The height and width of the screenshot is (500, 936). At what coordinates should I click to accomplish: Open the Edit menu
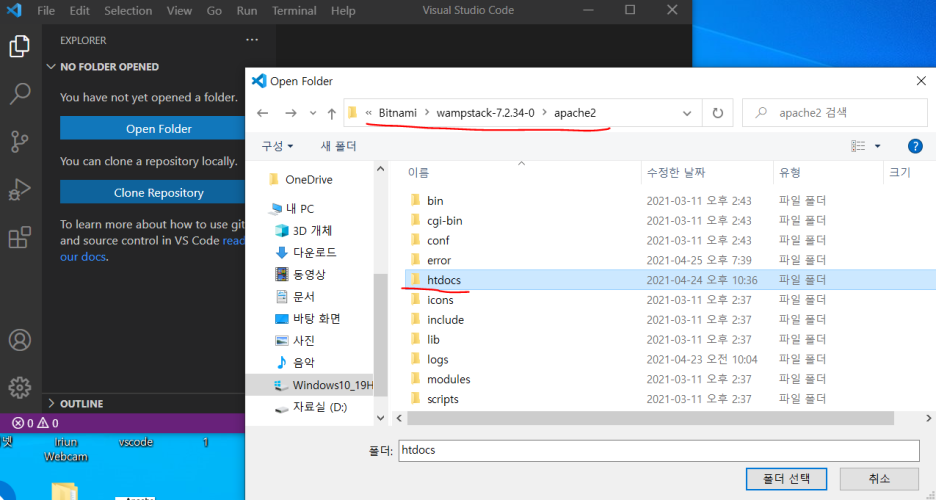point(79,11)
